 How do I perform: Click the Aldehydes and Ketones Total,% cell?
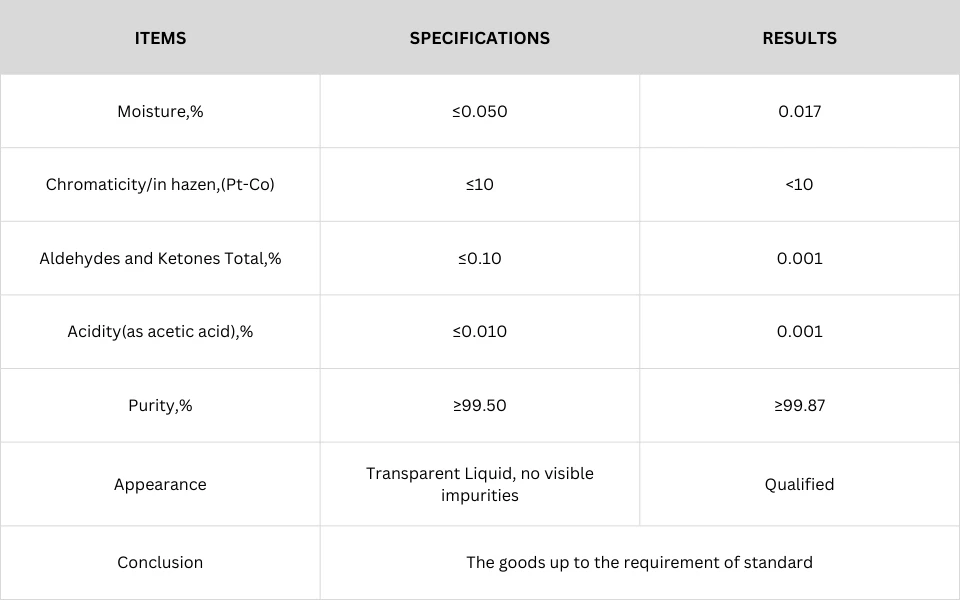click(x=160, y=258)
